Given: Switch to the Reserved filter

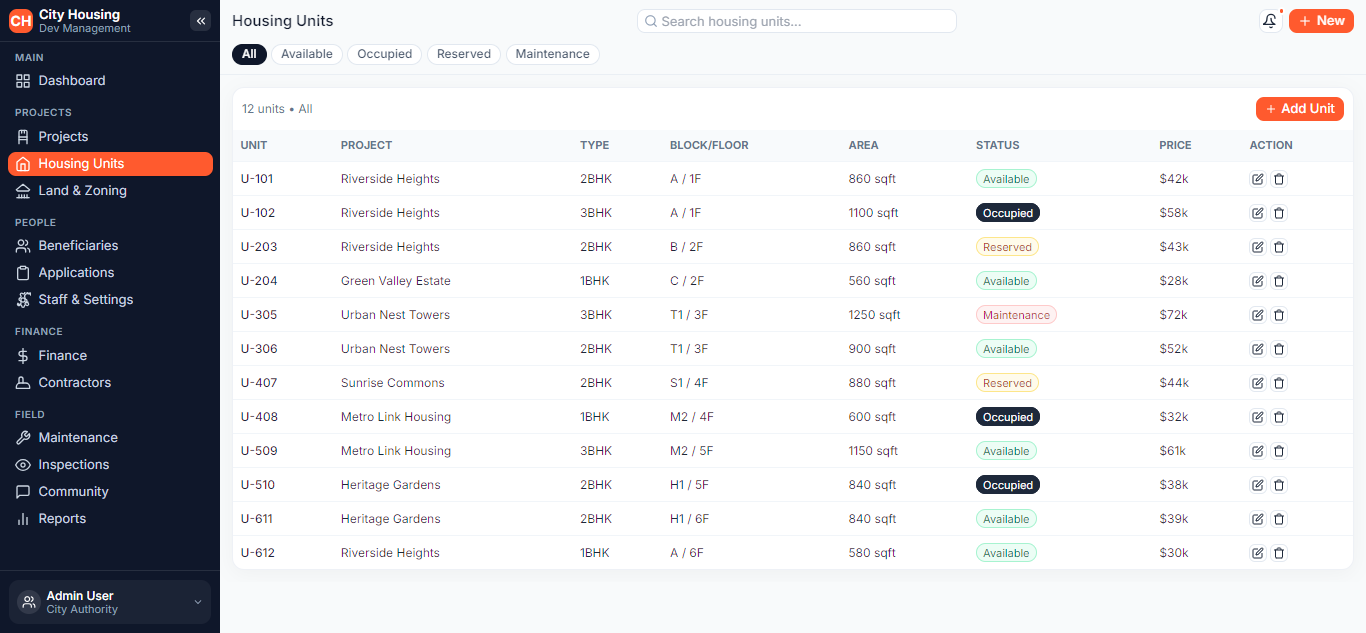Looking at the screenshot, I should point(464,54).
